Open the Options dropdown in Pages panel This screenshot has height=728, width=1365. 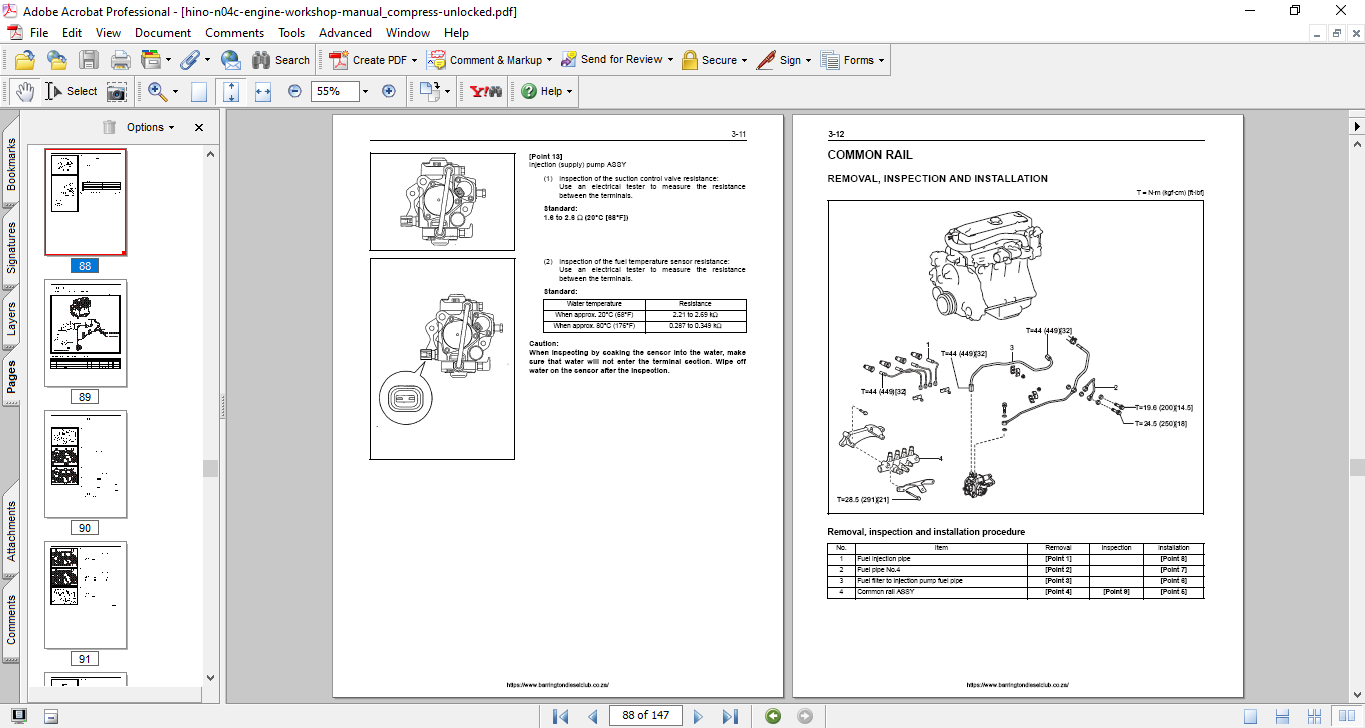(x=150, y=127)
